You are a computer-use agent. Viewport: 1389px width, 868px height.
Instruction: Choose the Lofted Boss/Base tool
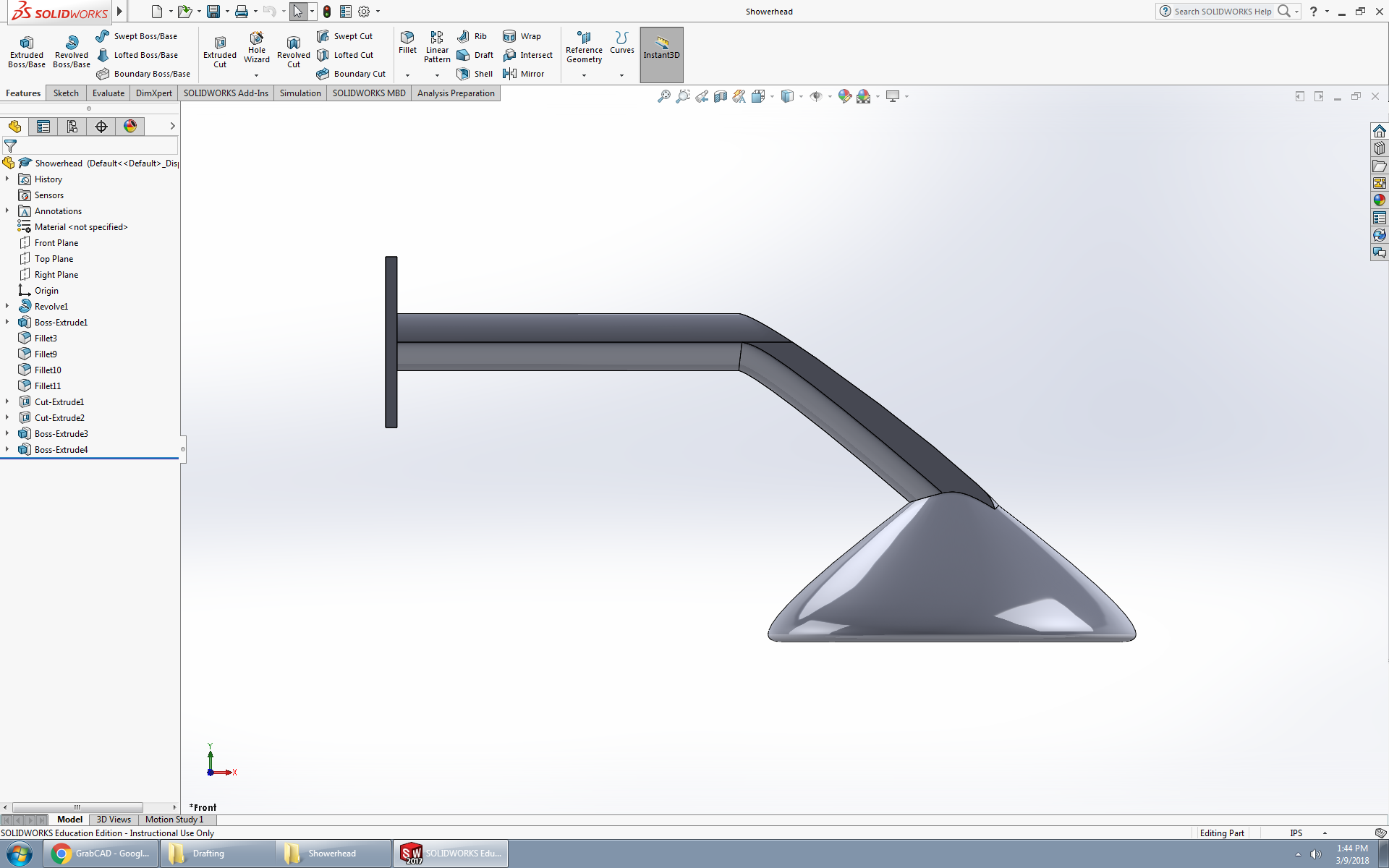[x=137, y=55]
